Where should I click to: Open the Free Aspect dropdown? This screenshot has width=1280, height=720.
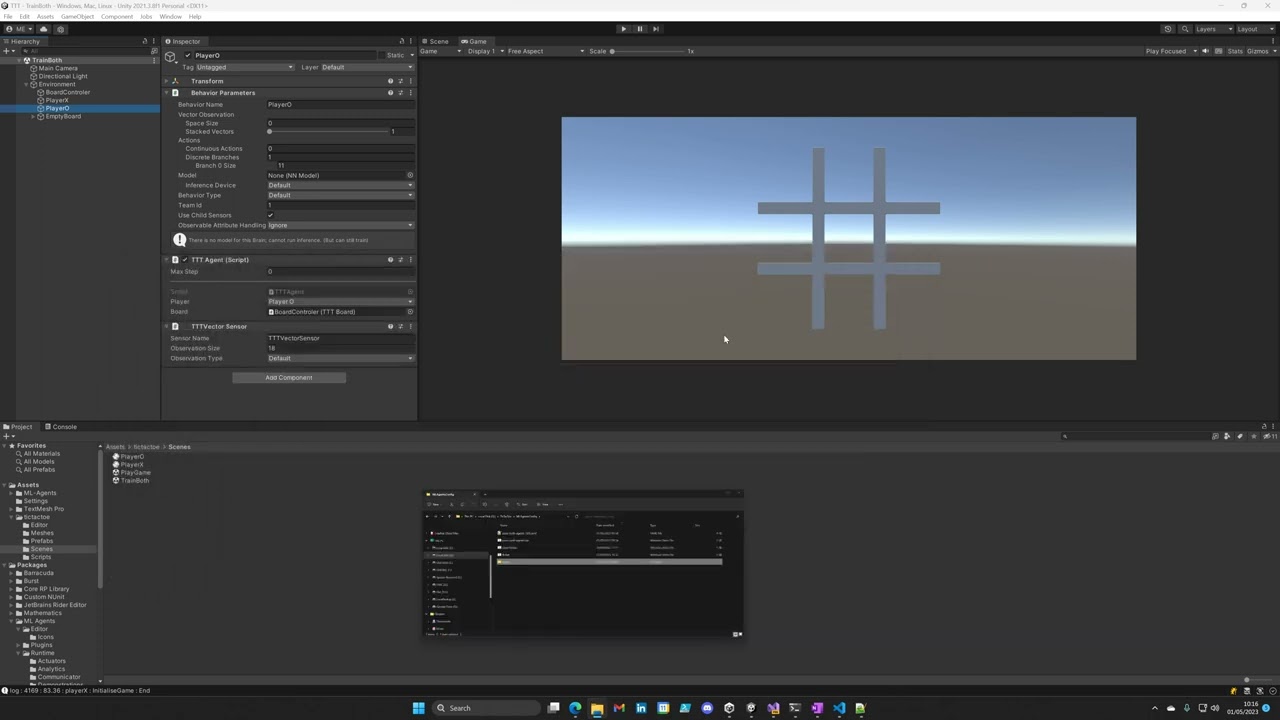pyautogui.click(x=545, y=51)
